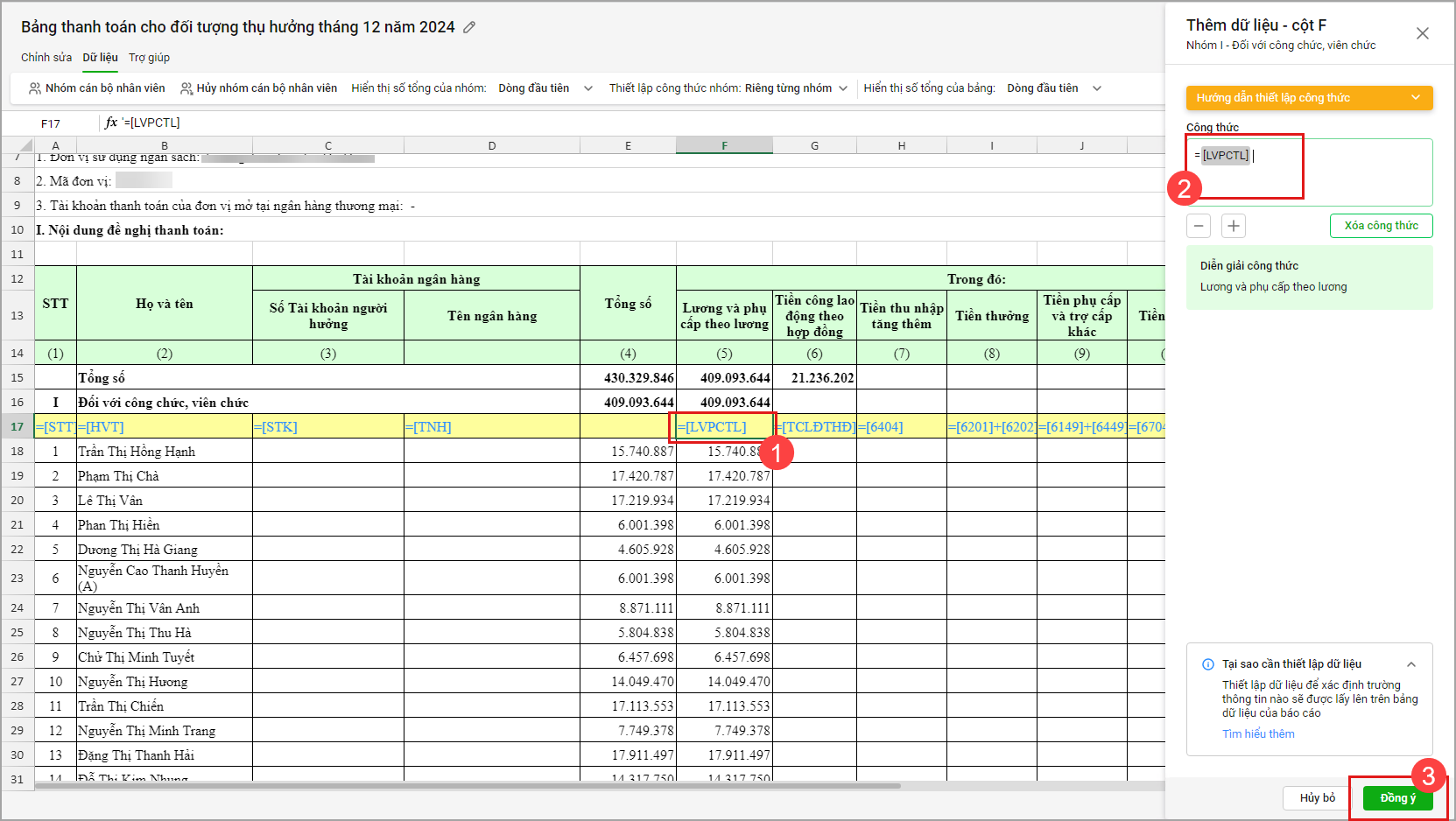Click the Đối với công chức, viên chức group row
The height and width of the screenshot is (821, 1456).
click(x=328, y=403)
